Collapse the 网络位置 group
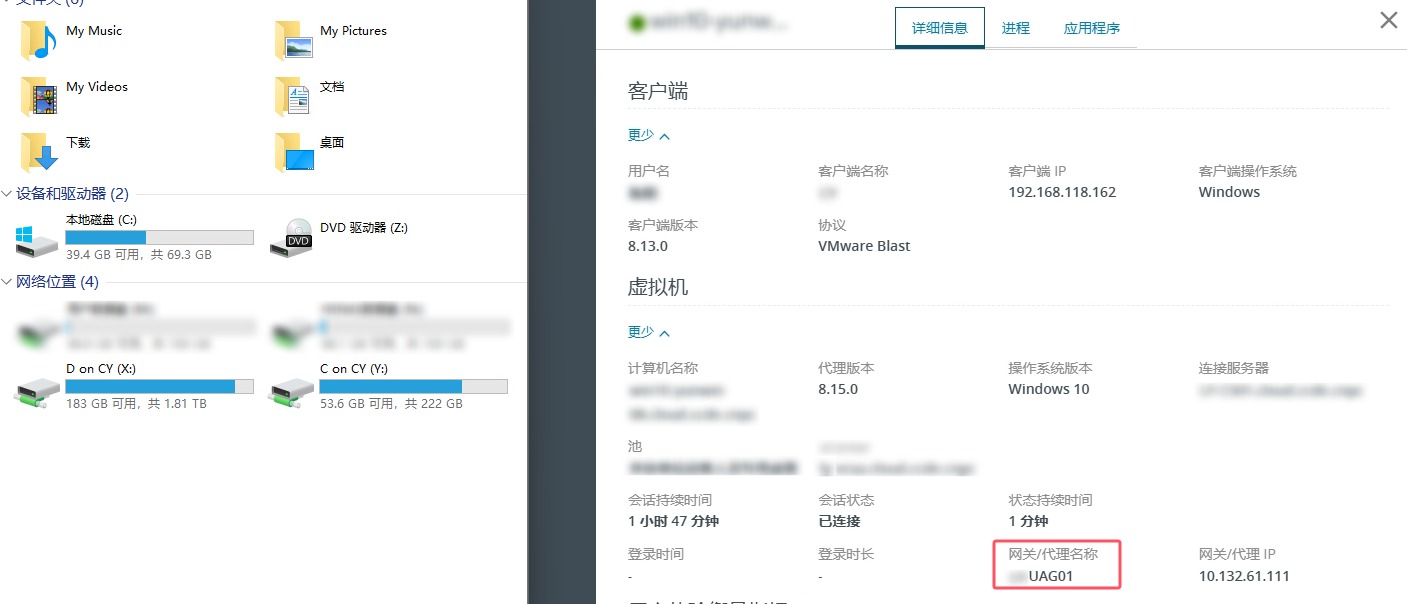 [7, 282]
